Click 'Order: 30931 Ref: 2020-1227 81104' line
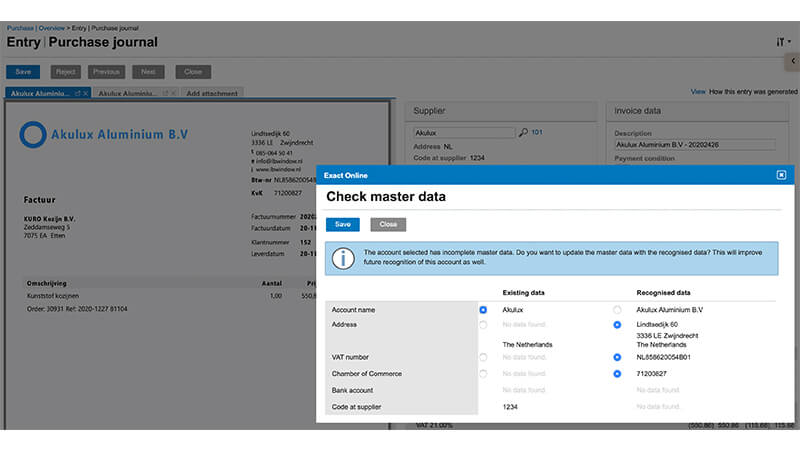800x450 pixels. [x=77, y=309]
